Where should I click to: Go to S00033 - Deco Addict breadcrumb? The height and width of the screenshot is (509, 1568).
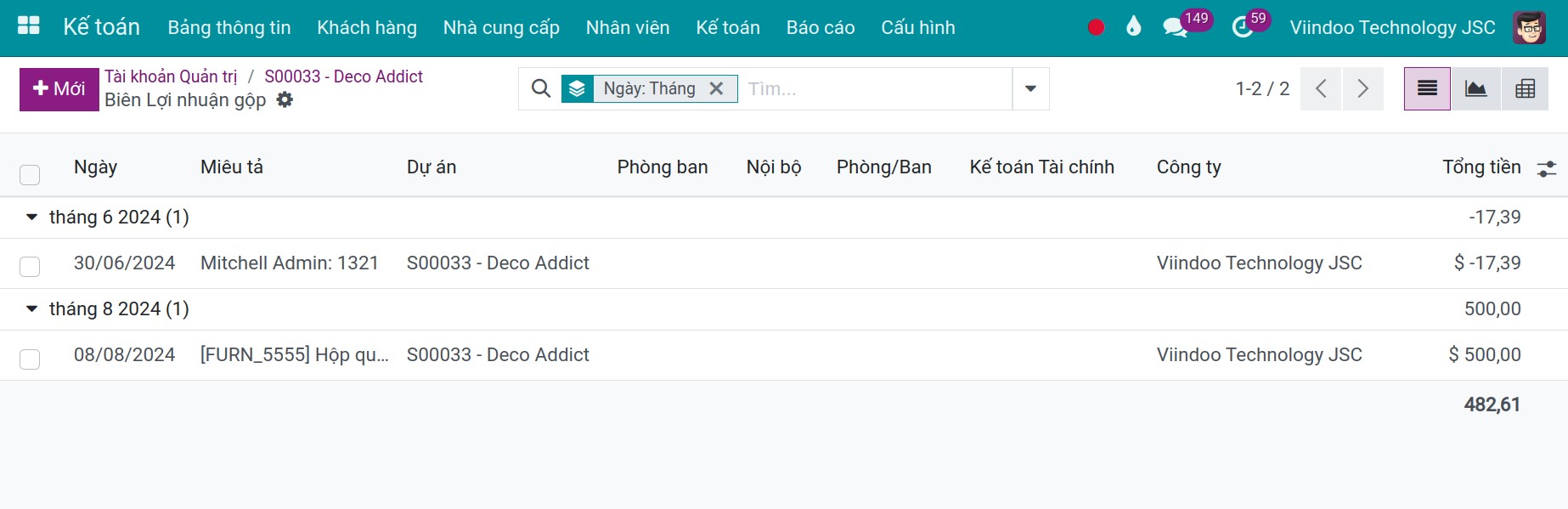tap(343, 76)
